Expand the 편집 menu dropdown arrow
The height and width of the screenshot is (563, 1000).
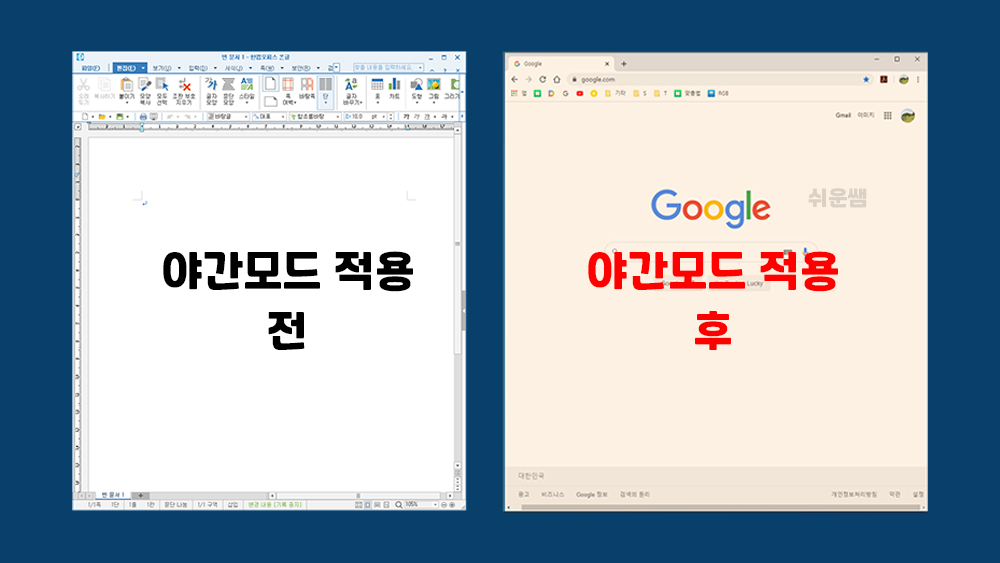click(143, 68)
